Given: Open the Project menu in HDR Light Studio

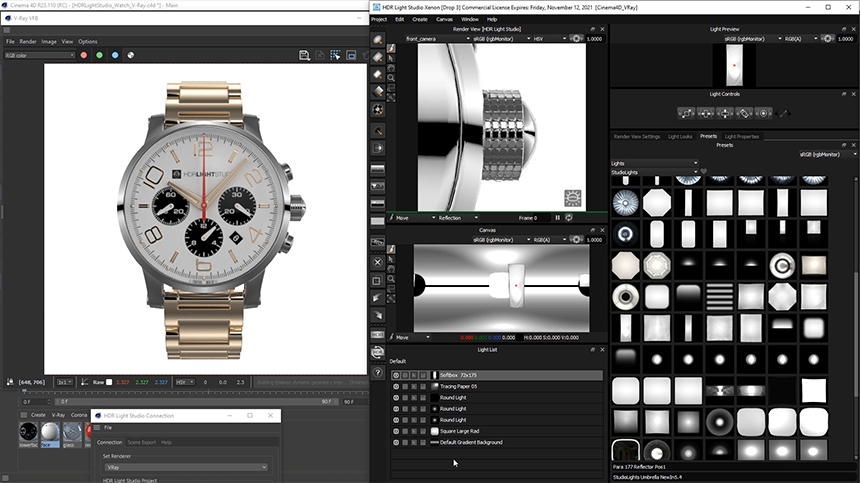Looking at the screenshot, I should coord(379,19).
